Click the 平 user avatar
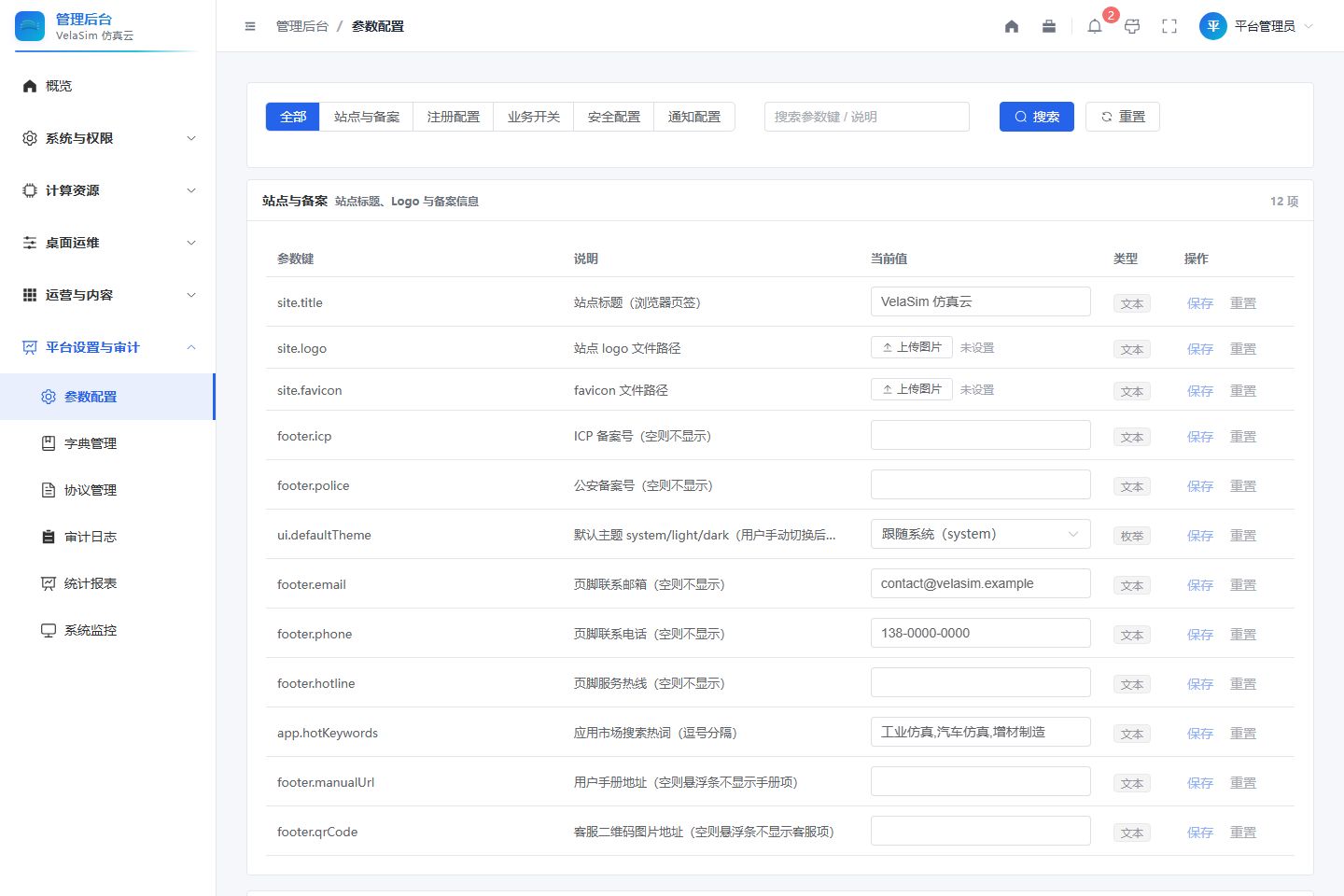Screen dimensions: 1344x896 pyautogui.click(x=1212, y=26)
